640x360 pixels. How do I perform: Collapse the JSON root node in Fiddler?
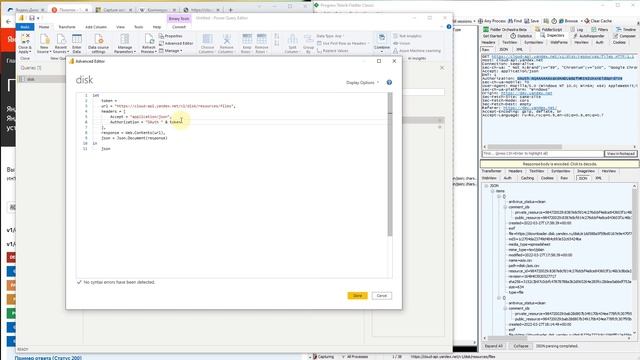(487, 186)
